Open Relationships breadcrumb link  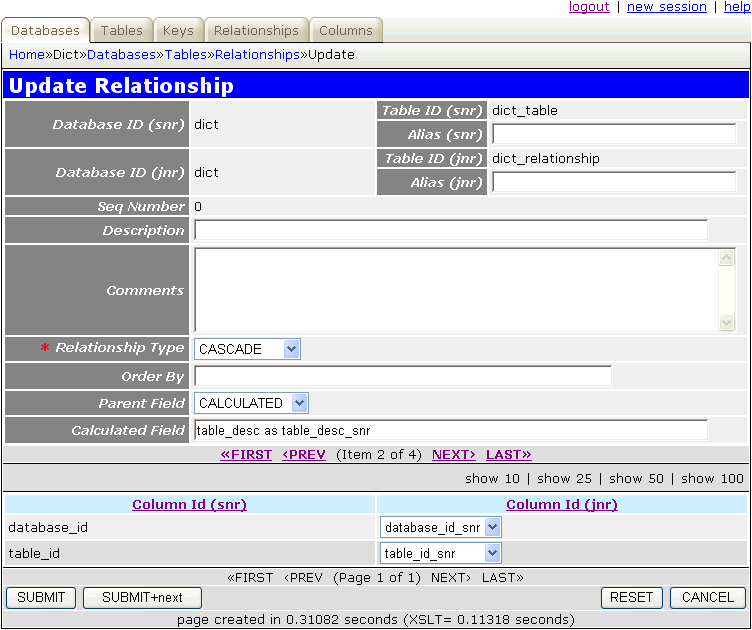point(257,55)
